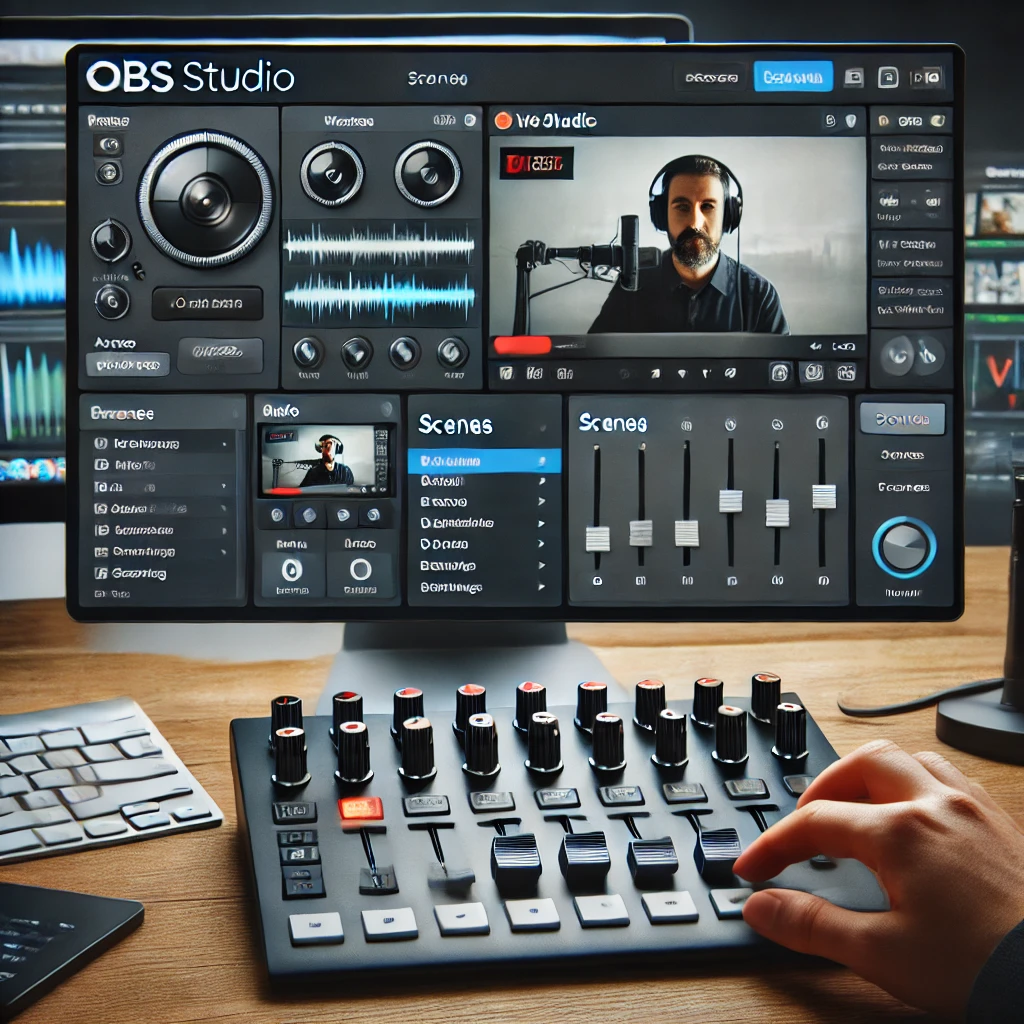Click the grey button above the blue-ringed knob
Screen dimensions: 1024x1024
point(902,419)
